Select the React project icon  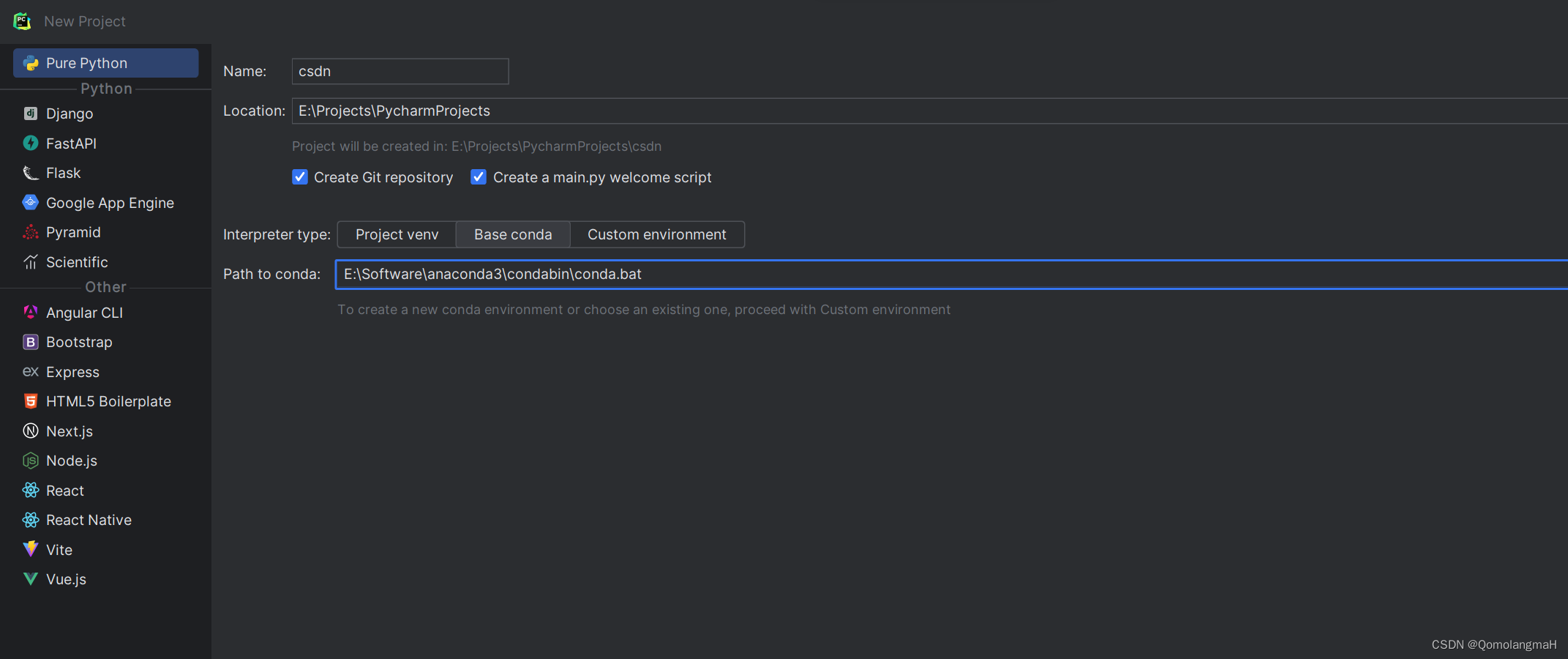pos(31,490)
